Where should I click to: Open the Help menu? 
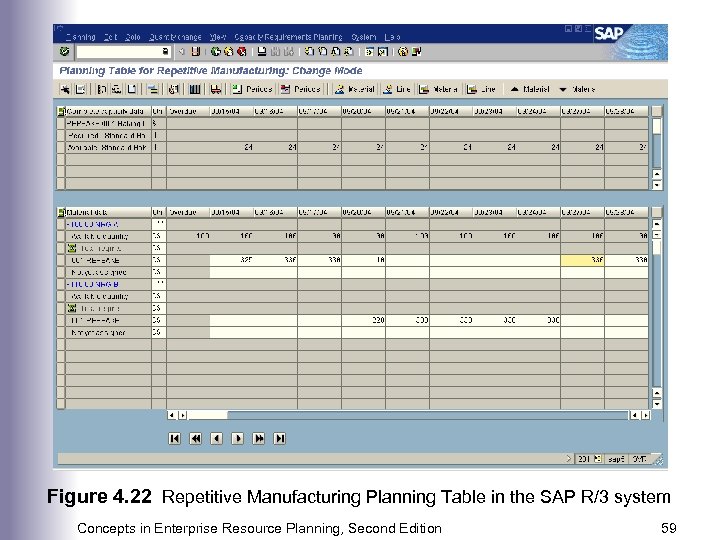[x=392, y=37]
